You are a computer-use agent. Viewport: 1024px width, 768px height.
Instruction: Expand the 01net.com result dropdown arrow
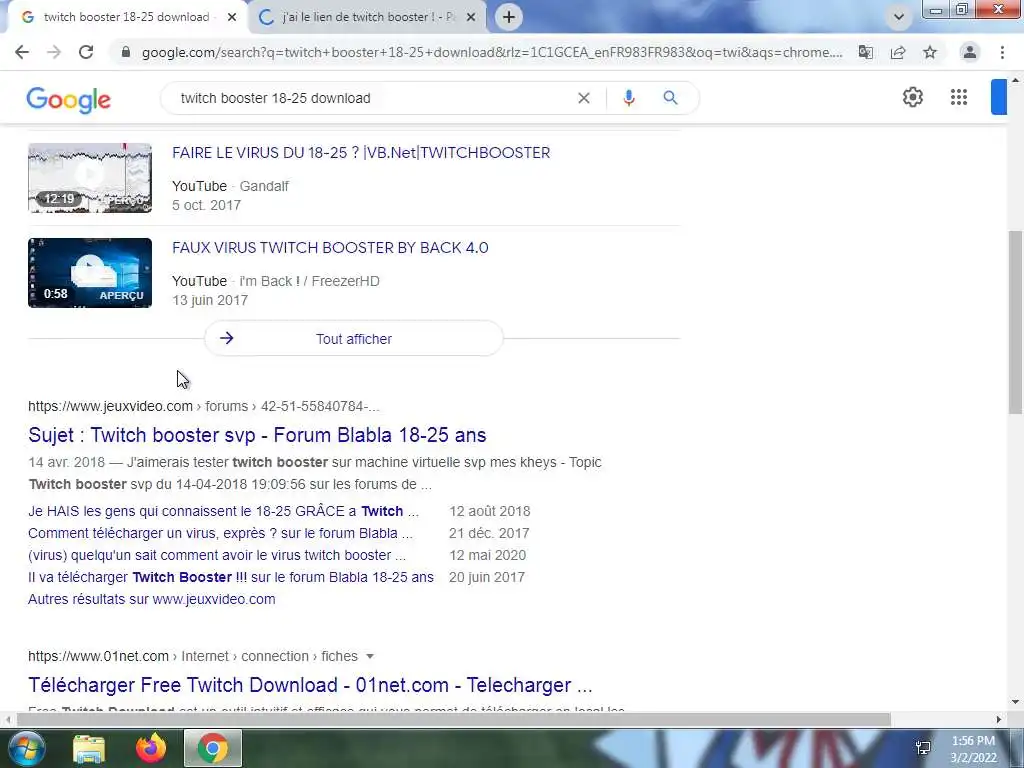(x=370, y=656)
